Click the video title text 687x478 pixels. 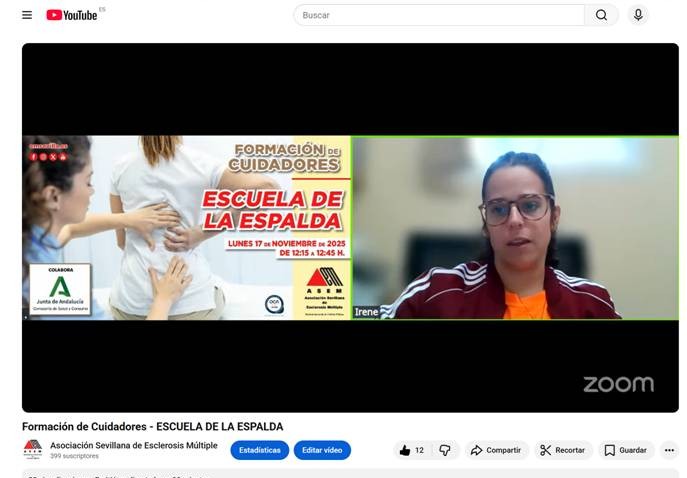[x=152, y=427]
